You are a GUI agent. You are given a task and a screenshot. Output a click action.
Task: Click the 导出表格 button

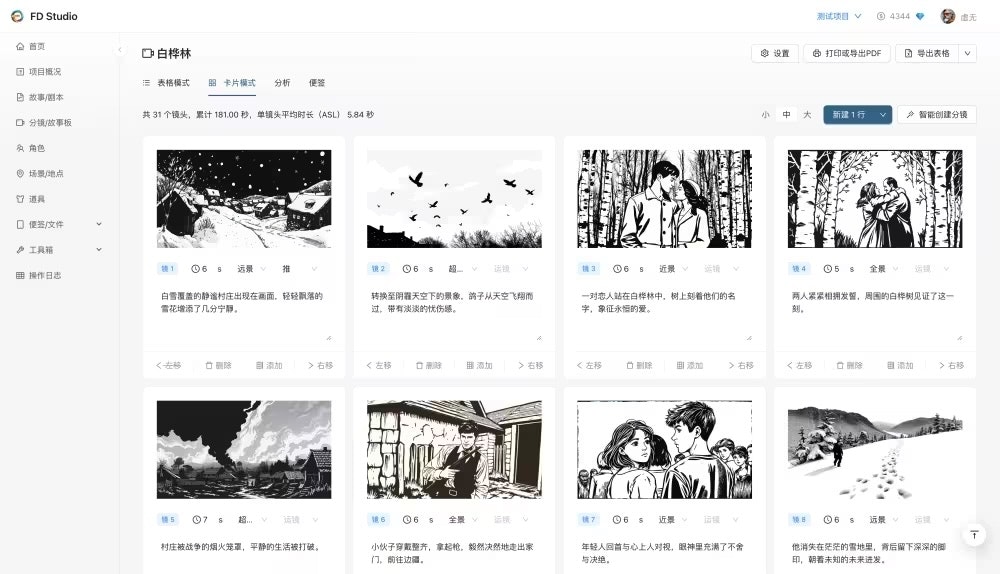click(927, 54)
